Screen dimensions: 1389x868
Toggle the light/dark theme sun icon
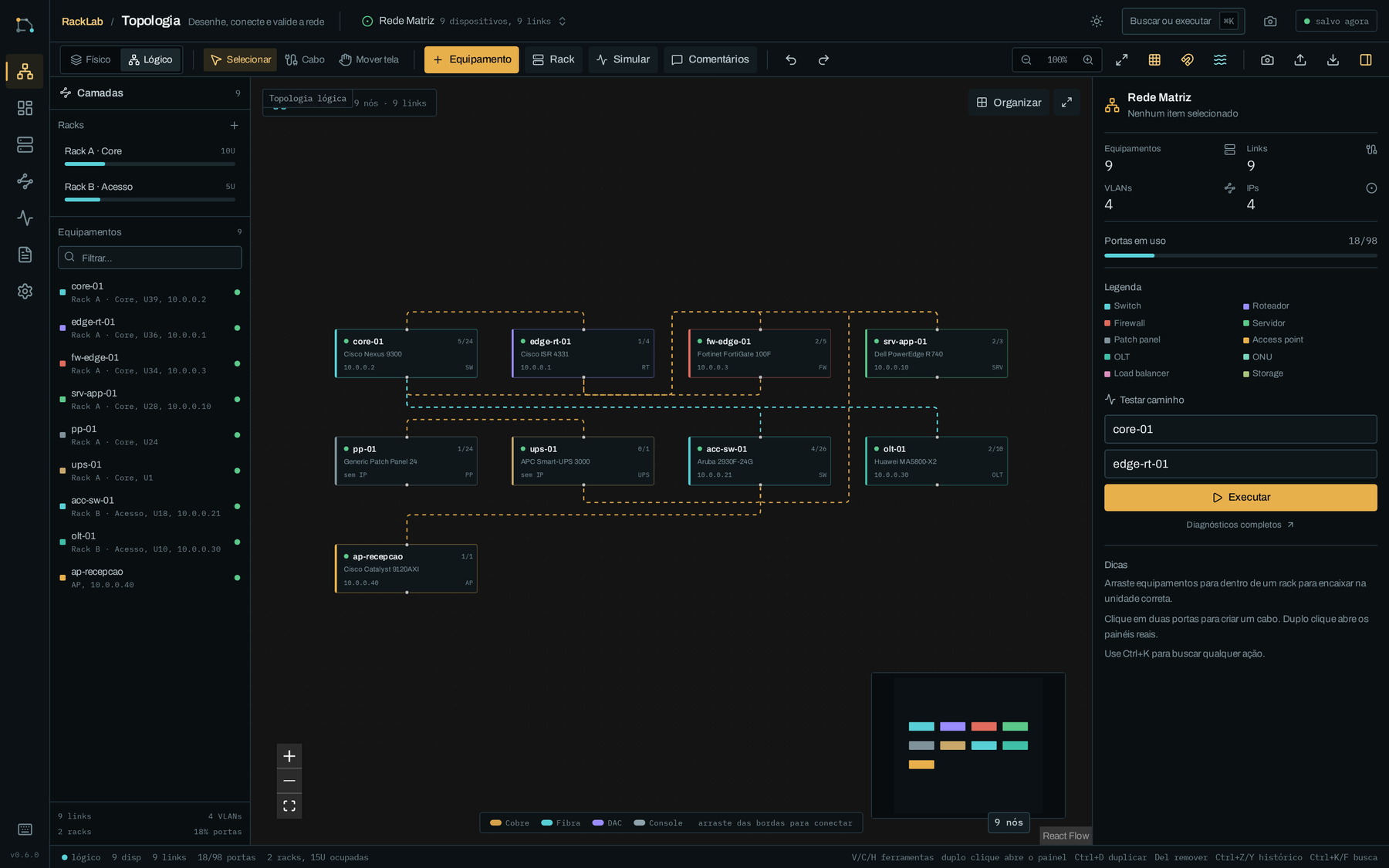[1097, 22]
